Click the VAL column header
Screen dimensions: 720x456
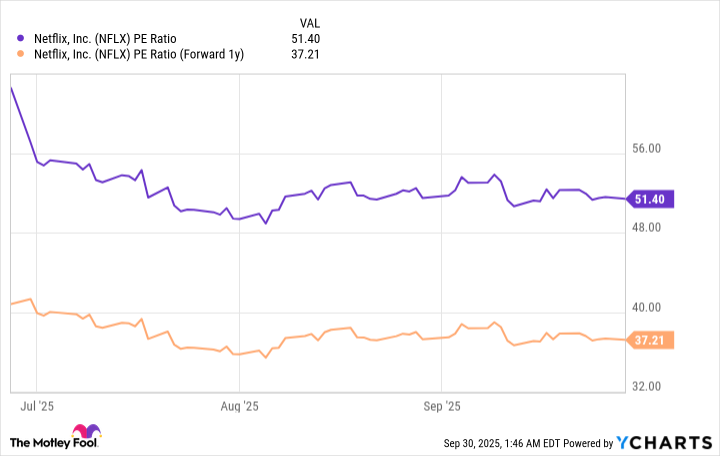(x=311, y=22)
